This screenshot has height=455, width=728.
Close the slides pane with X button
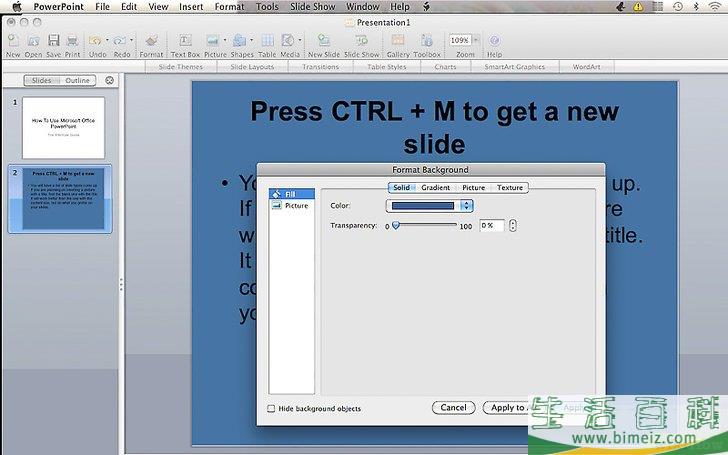pos(110,80)
